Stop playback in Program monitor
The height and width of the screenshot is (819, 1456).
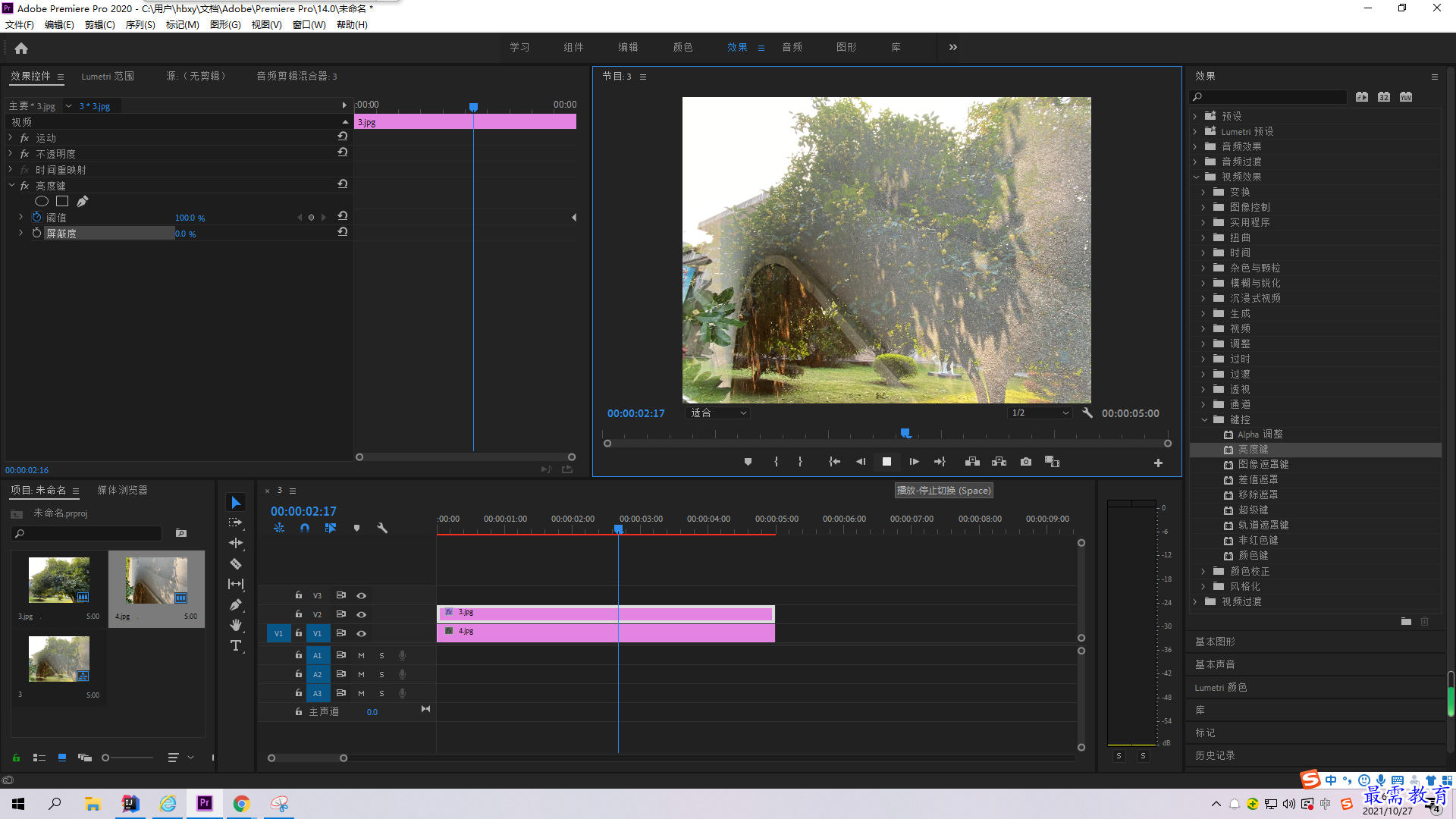tap(886, 462)
